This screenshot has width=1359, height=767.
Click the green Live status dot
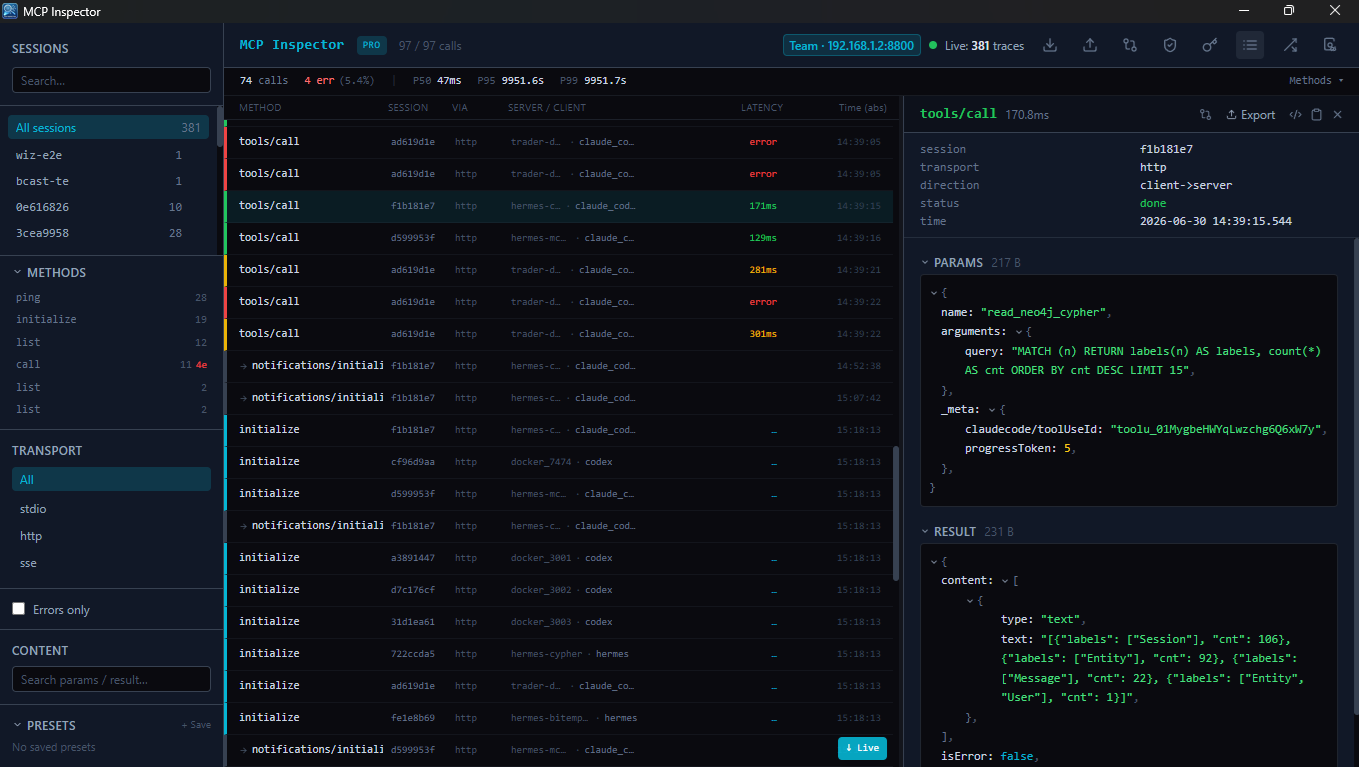pos(933,45)
